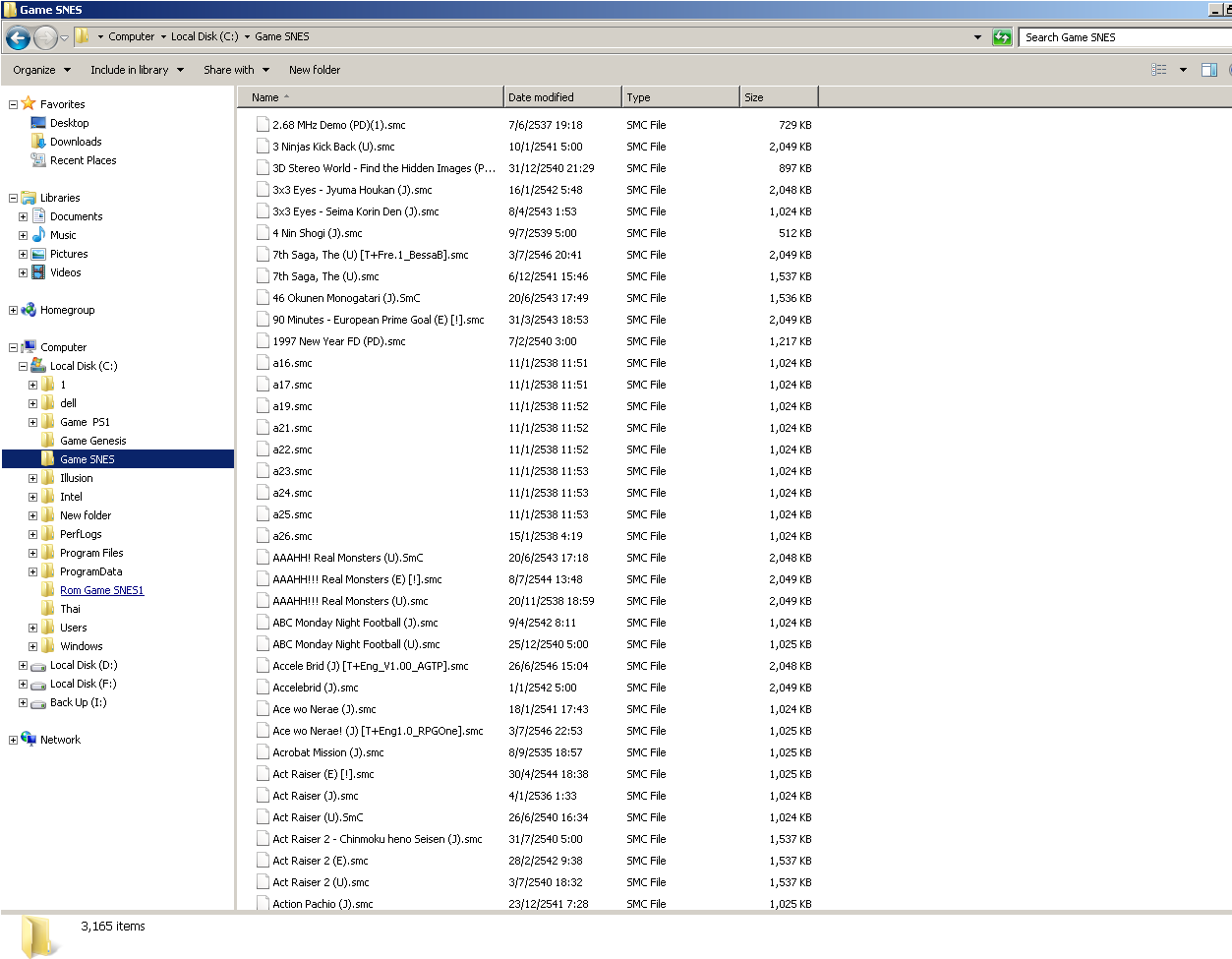The width and height of the screenshot is (1232, 959).
Task: Click the green Refresh icon by address bar
Action: point(1002,37)
